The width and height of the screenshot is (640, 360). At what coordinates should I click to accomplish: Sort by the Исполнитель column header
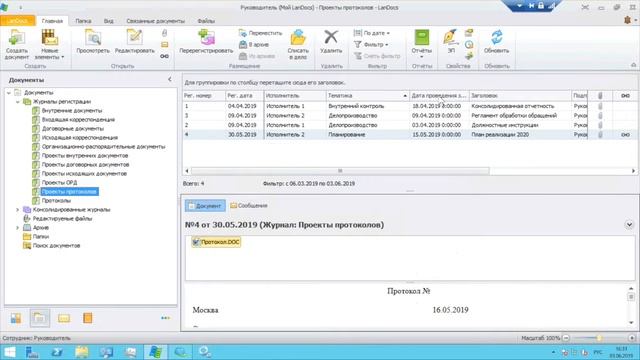pos(295,96)
